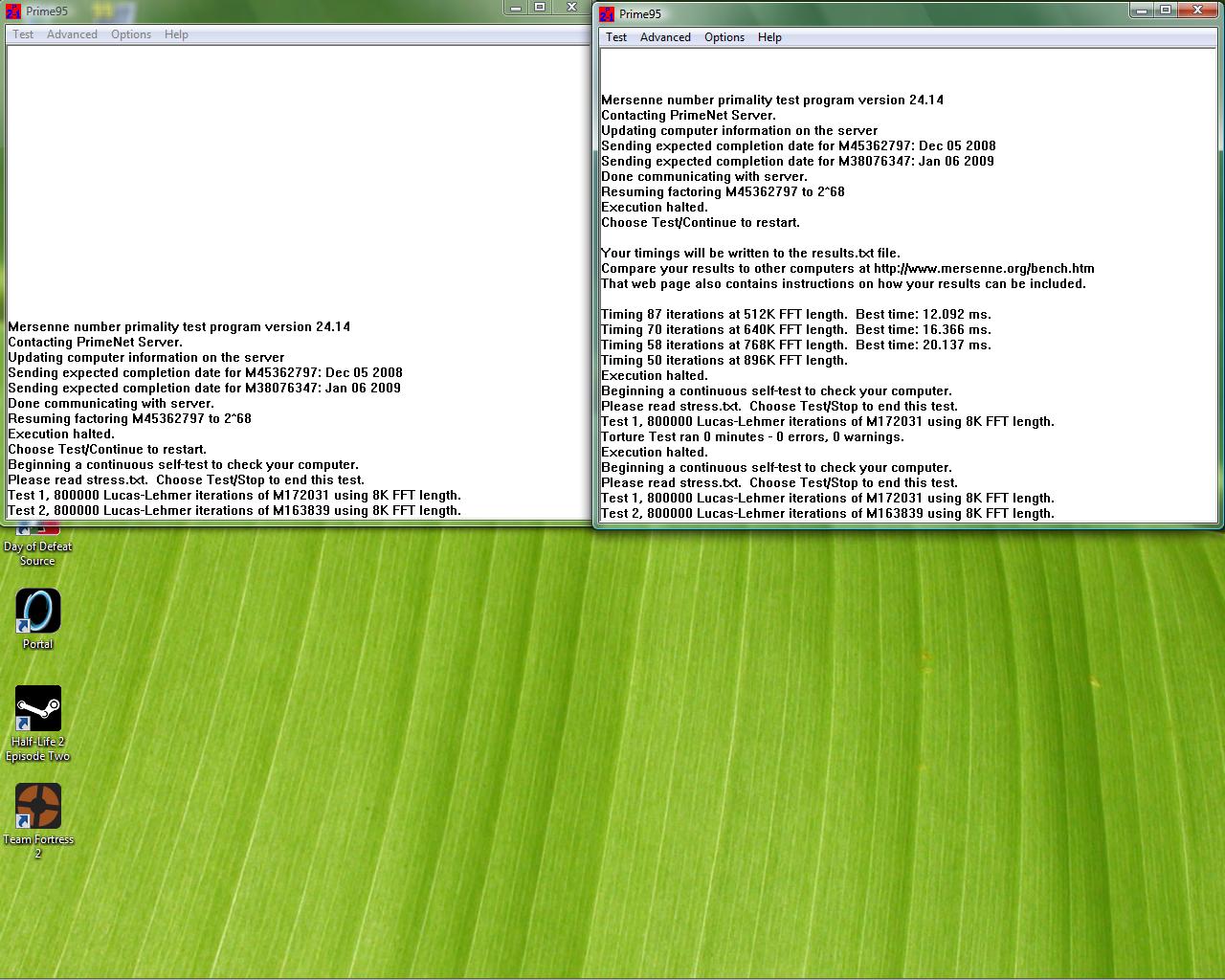Maximize the right Prime95 window
This screenshot has height=980, width=1225.
[x=1166, y=10]
